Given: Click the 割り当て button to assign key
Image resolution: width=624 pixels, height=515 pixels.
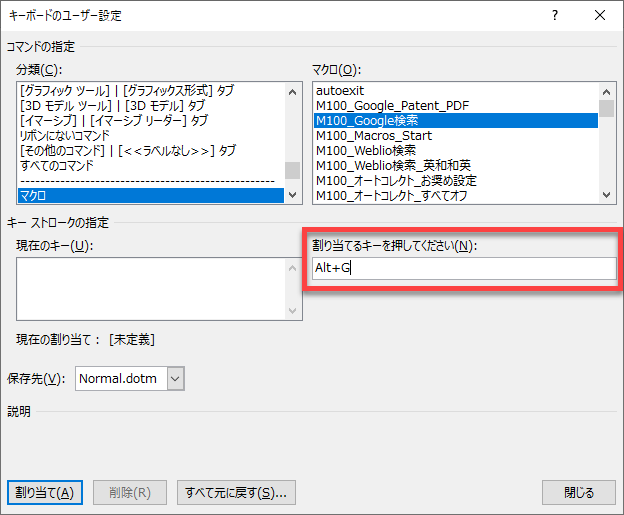Looking at the screenshot, I should click(44, 492).
